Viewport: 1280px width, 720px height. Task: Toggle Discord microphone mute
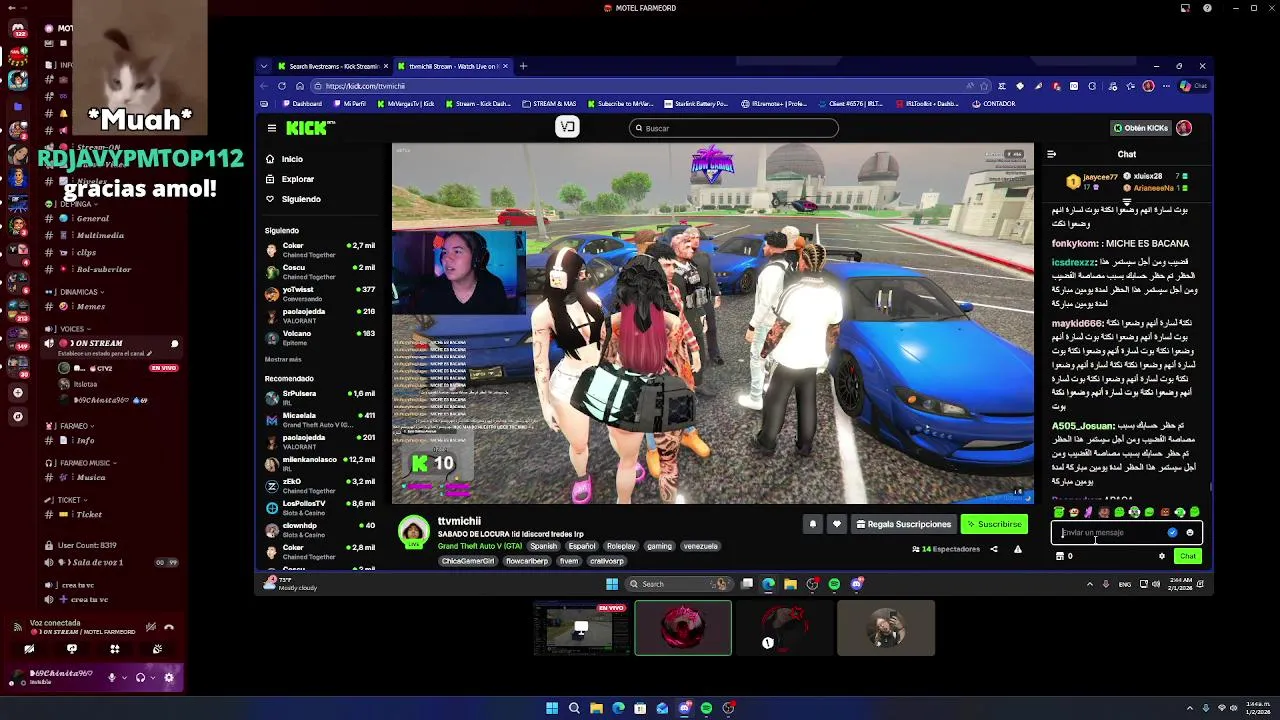[x=112, y=677]
